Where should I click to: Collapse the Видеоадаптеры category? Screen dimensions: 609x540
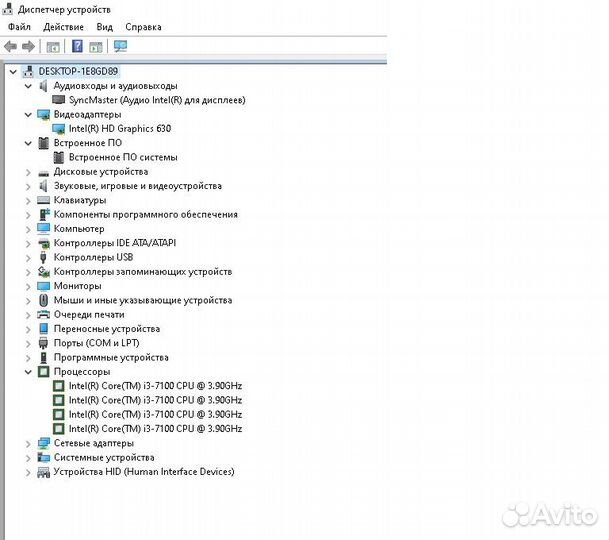click(28, 115)
